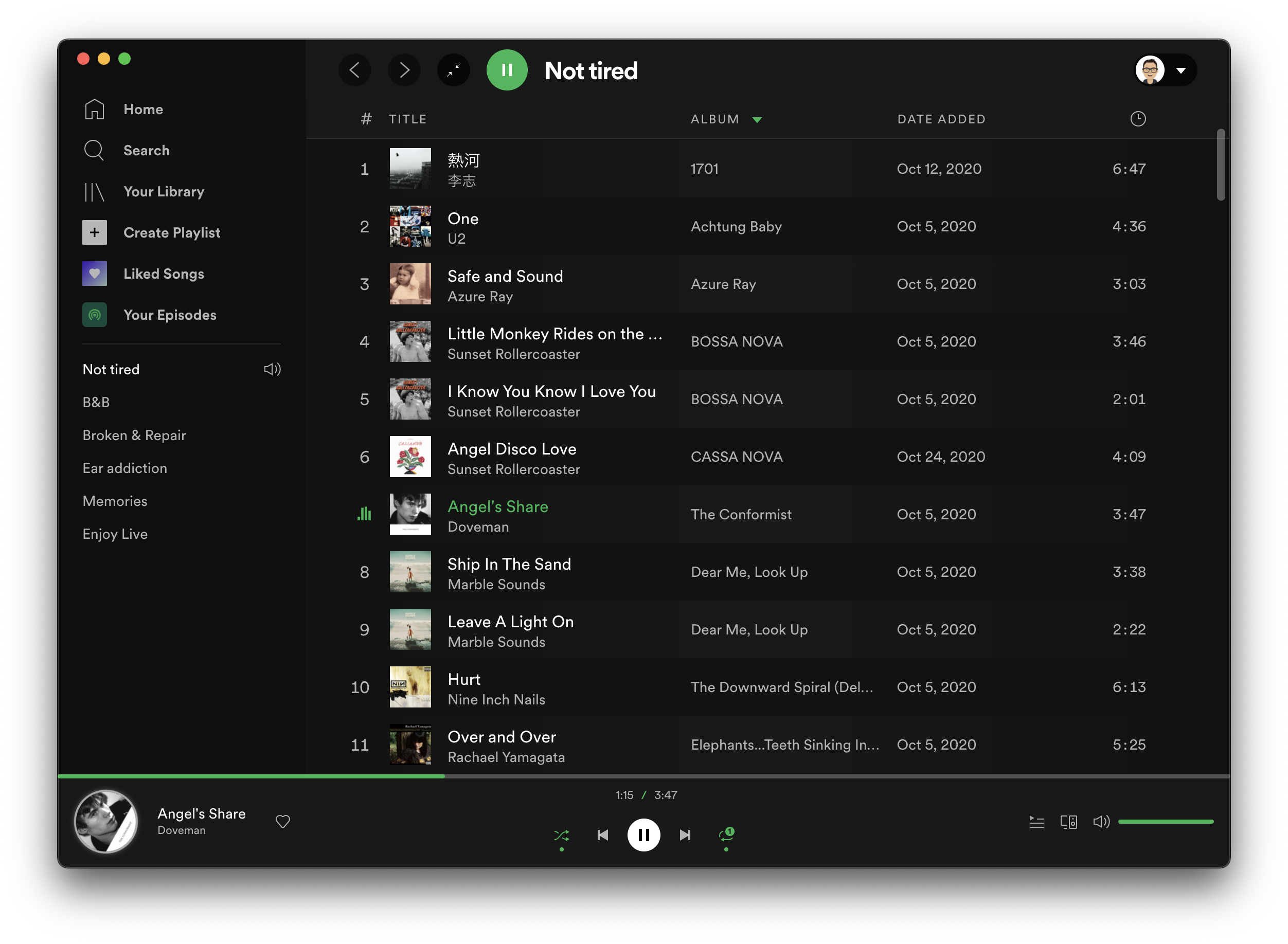Change the sort order via the Album arrow
The height and width of the screenshot is (944, 1288).
click(x=757, y=119)
